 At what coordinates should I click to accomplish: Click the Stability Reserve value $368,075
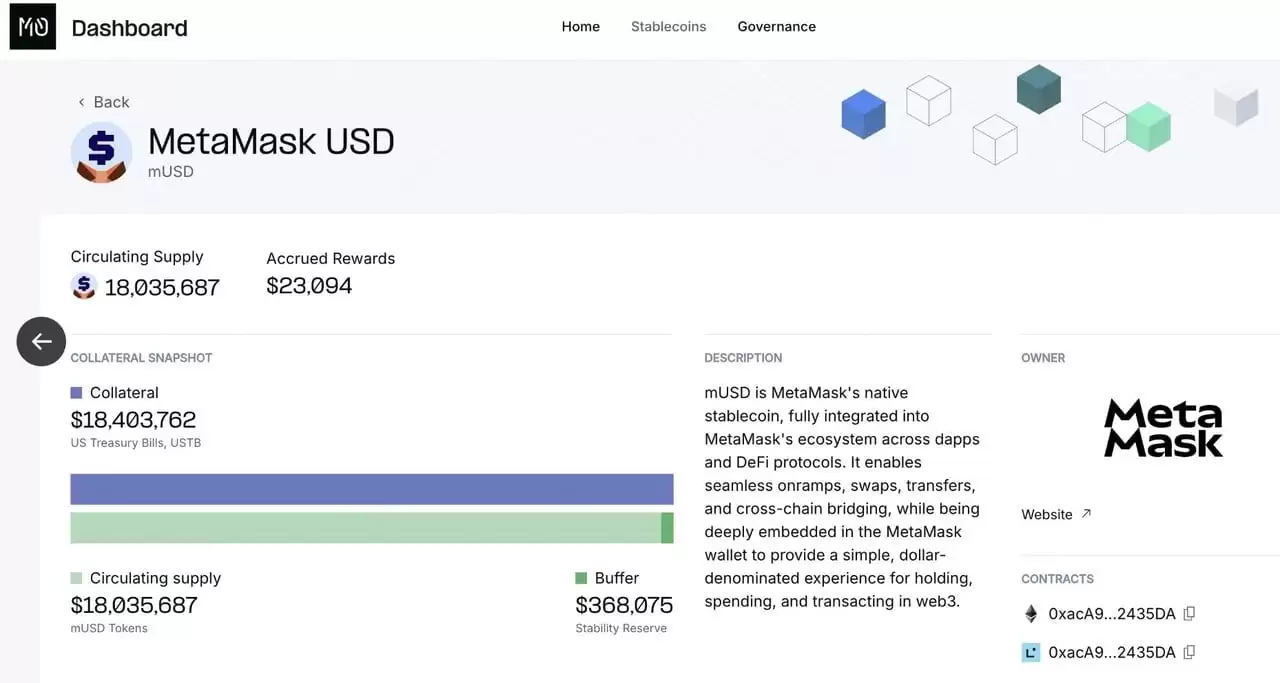[x=624, y=604]
